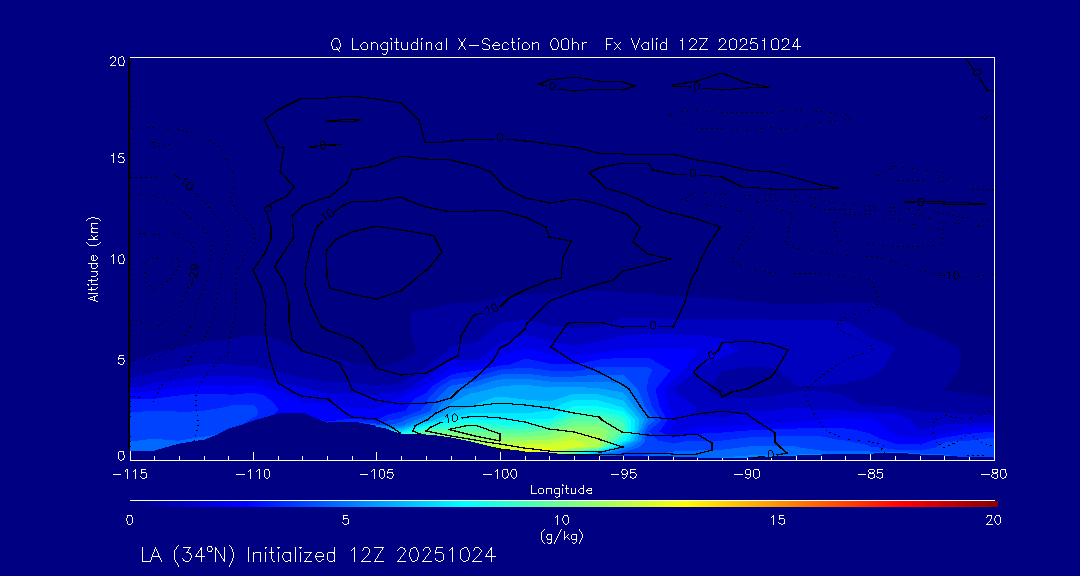
Task: Click the '20' tick on the altitude axis
Action: [116, 61]
